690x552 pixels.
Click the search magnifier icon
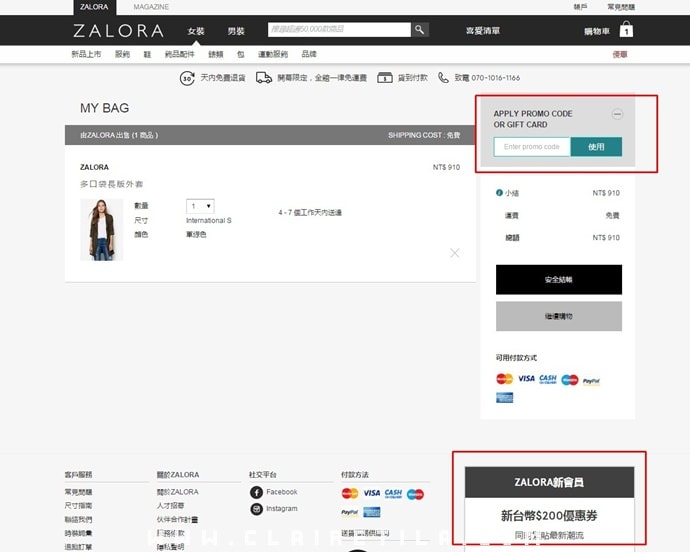[x=420, y=30]
